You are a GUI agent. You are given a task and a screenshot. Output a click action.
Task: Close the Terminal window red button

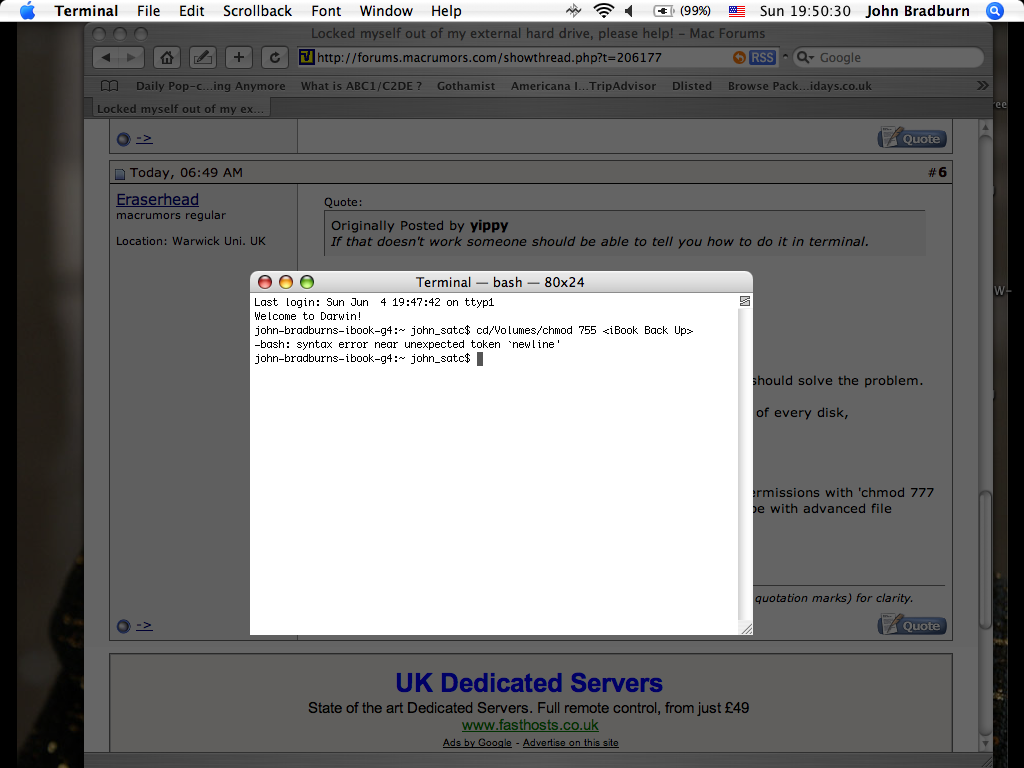click(x=264, y=281)
